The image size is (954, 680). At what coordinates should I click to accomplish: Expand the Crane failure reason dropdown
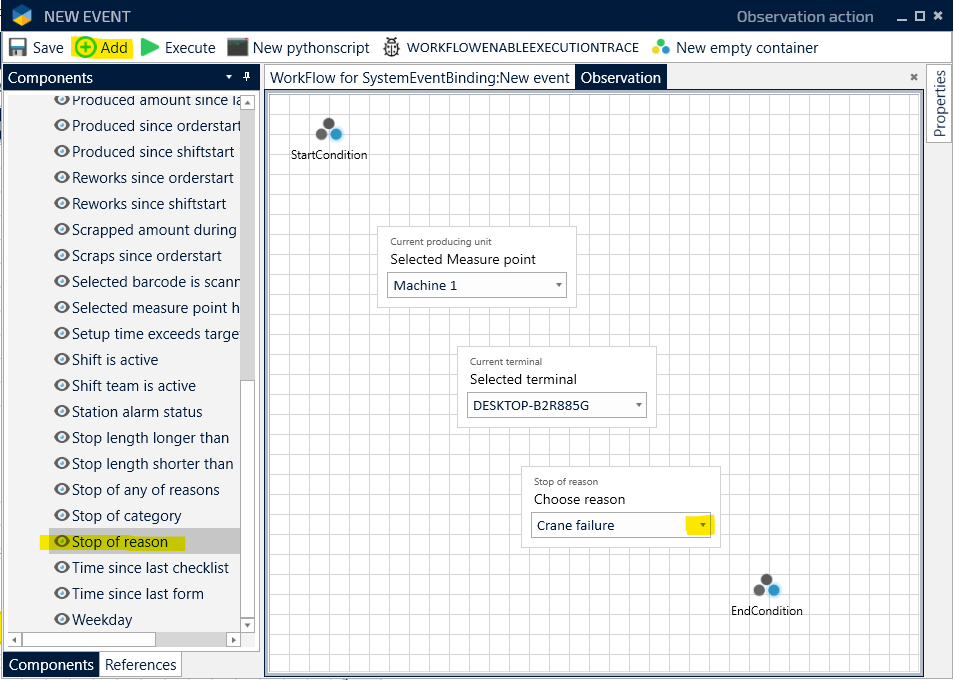tap(703, 525)
